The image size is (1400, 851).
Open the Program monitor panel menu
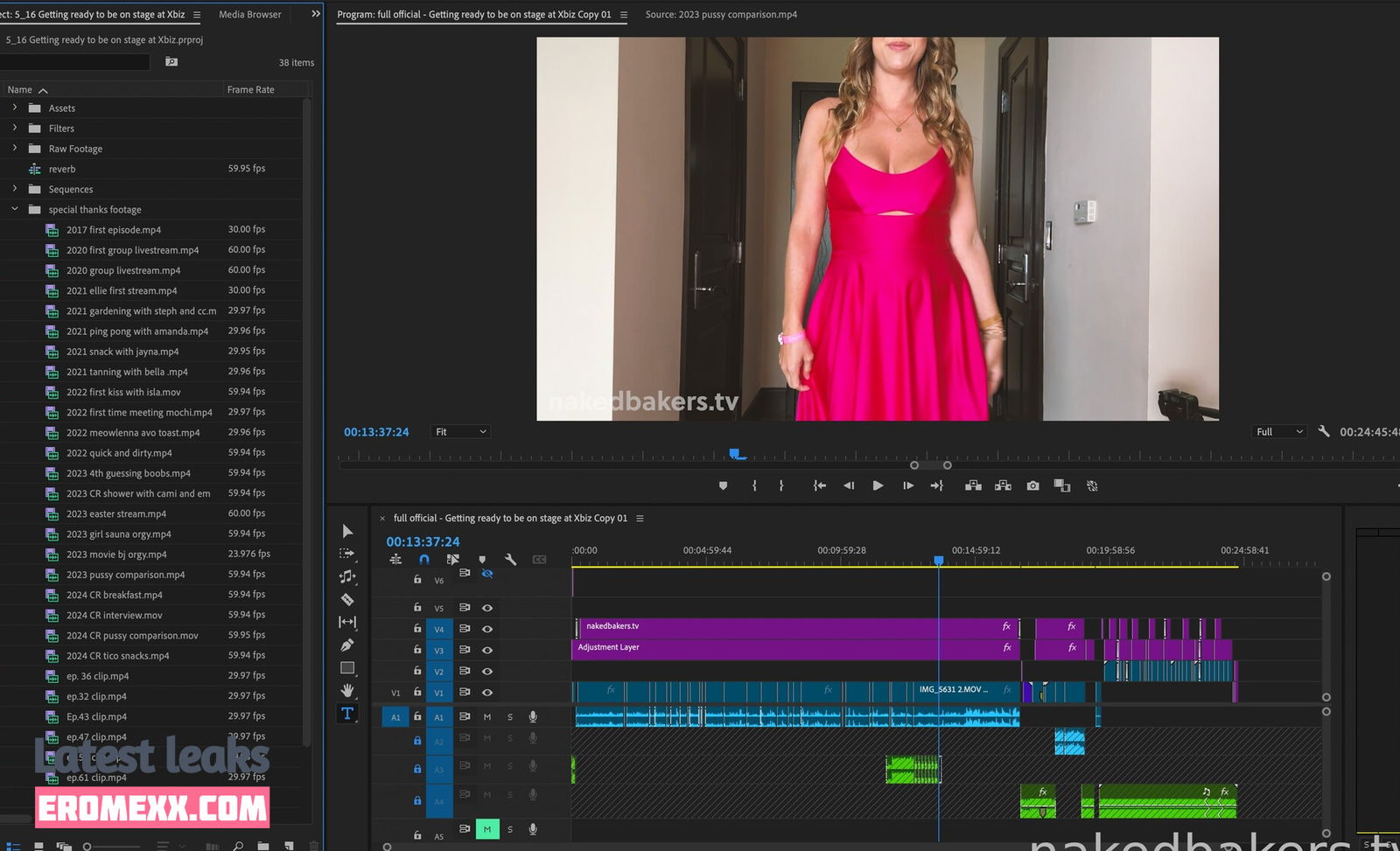[x=624, y=15]
